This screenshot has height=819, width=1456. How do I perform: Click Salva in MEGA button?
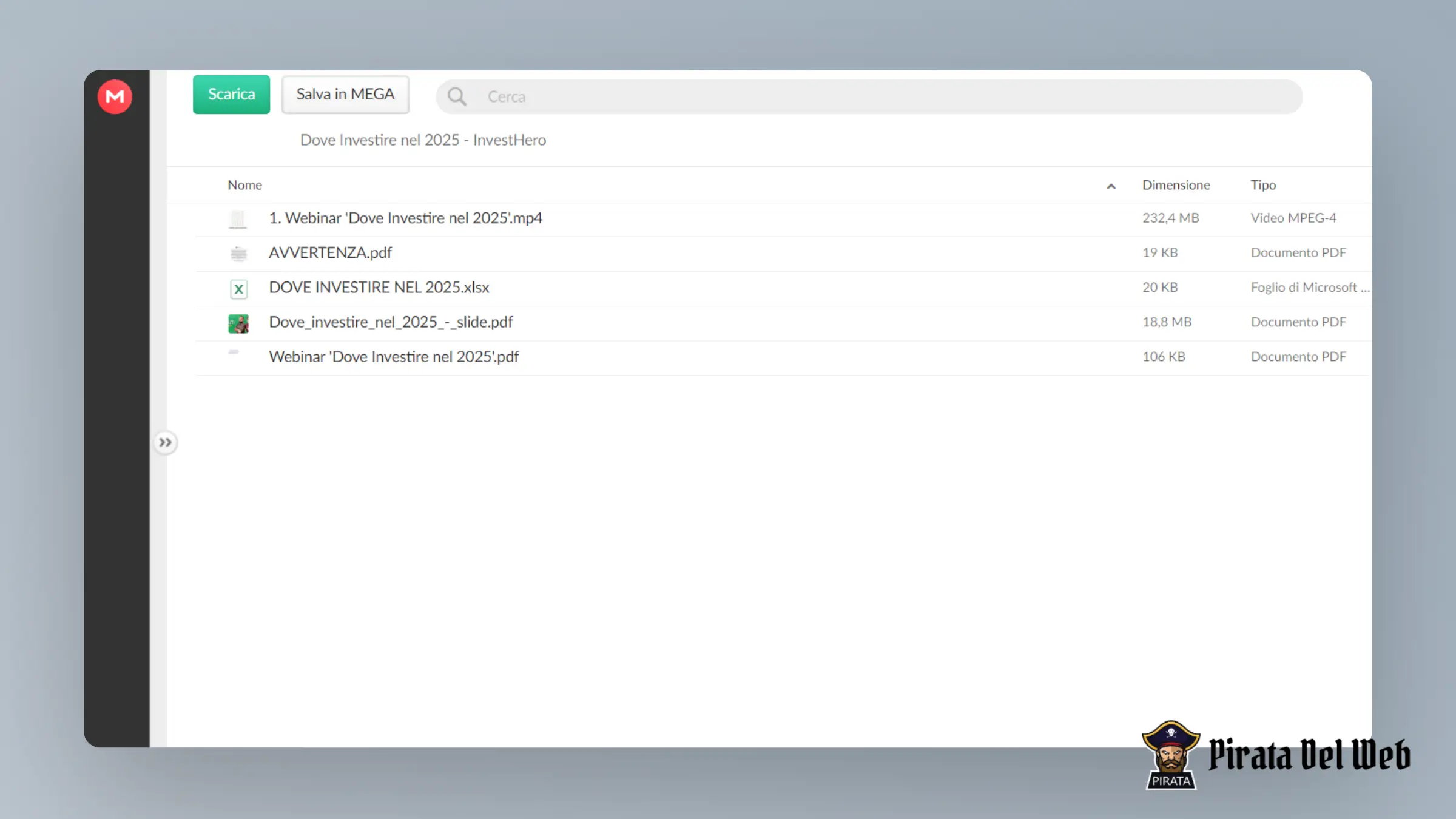(345, 95)
